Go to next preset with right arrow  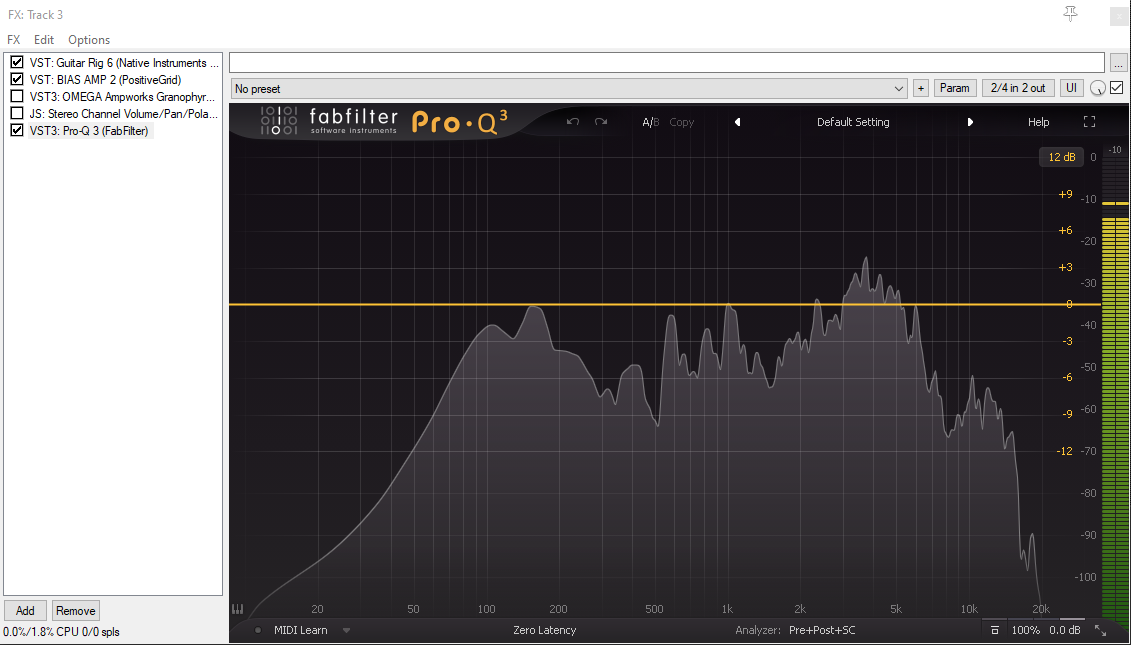[970, 122]
